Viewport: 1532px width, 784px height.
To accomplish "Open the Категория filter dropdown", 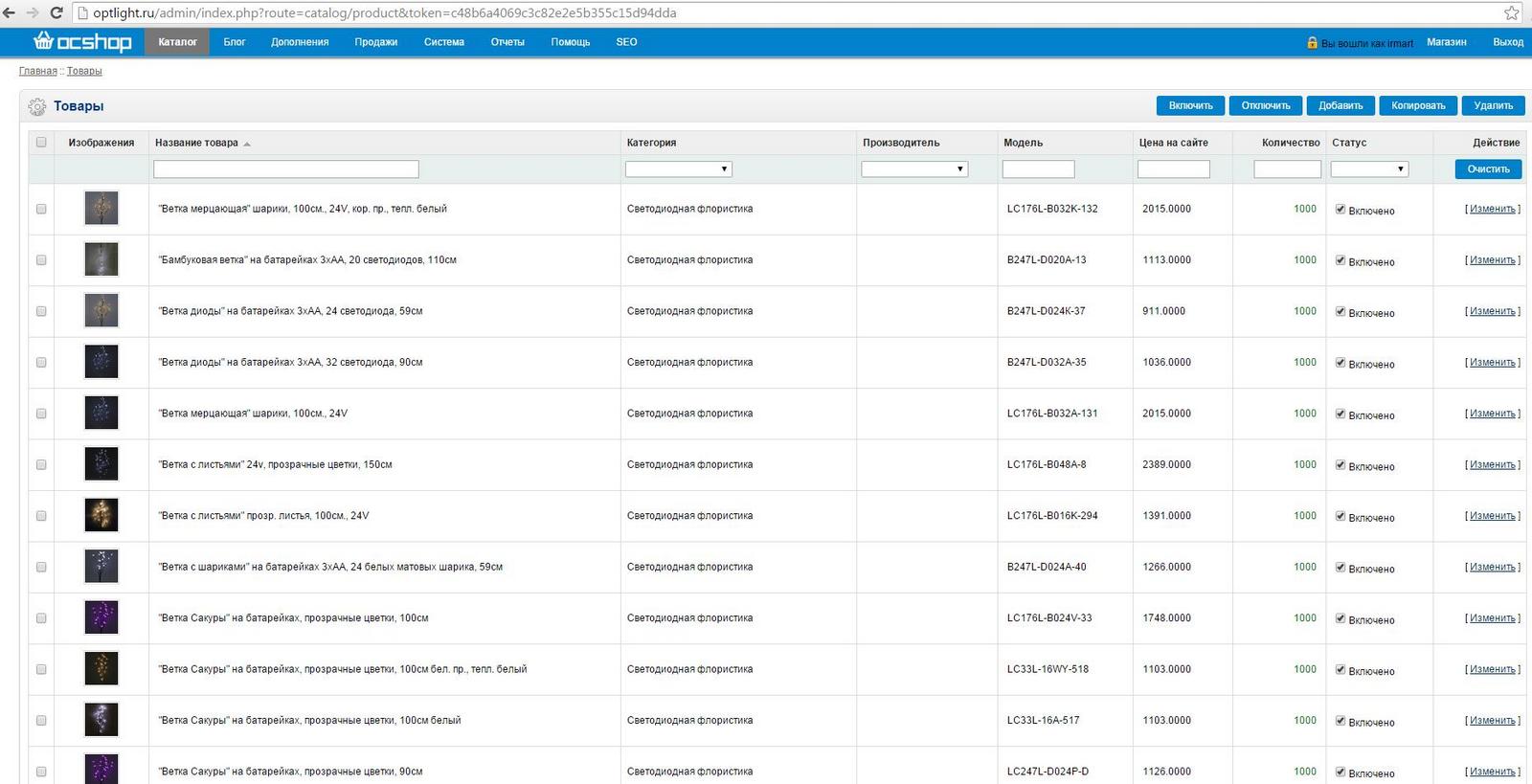I will pos(679,168).
